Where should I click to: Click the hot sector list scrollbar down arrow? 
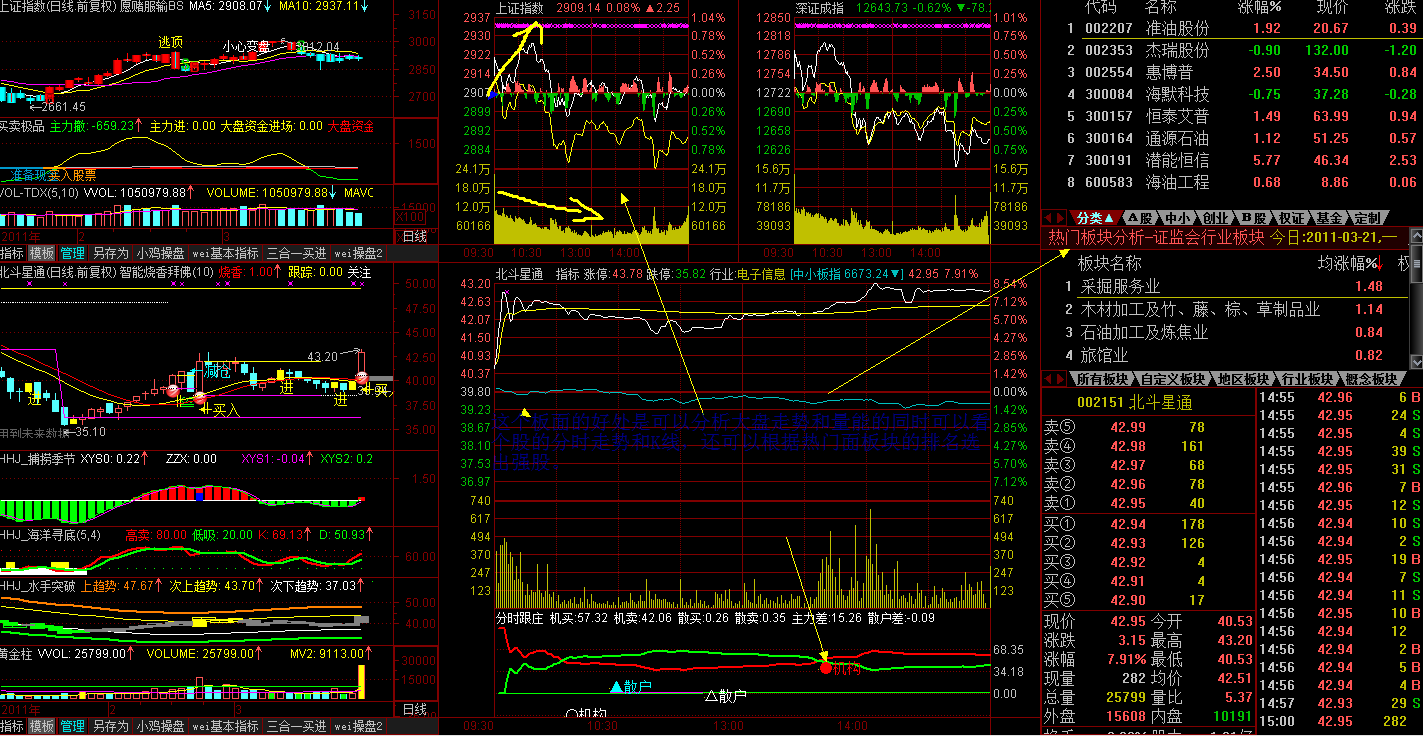1415,360
